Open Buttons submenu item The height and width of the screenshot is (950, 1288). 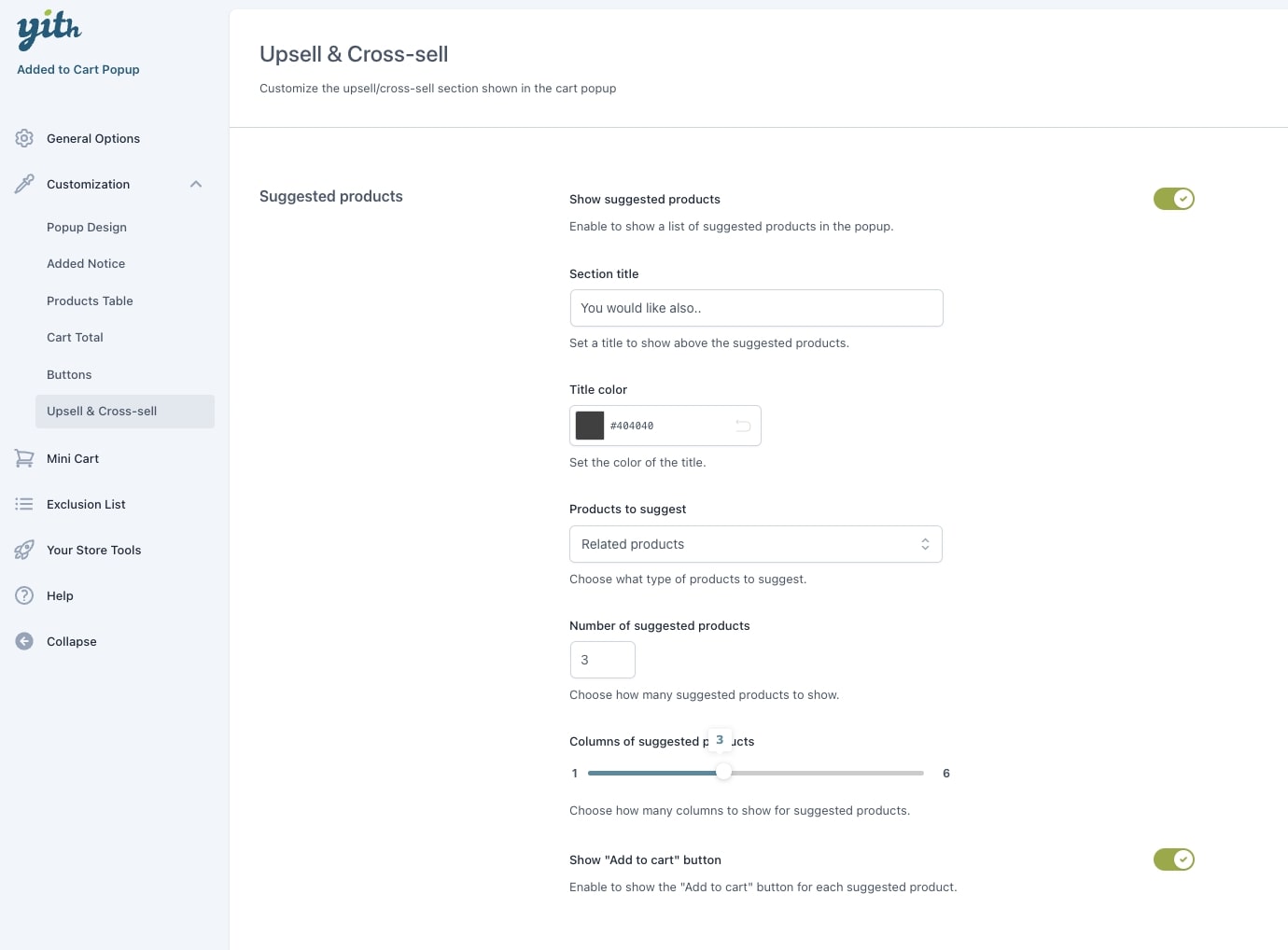tap(69, 374)
